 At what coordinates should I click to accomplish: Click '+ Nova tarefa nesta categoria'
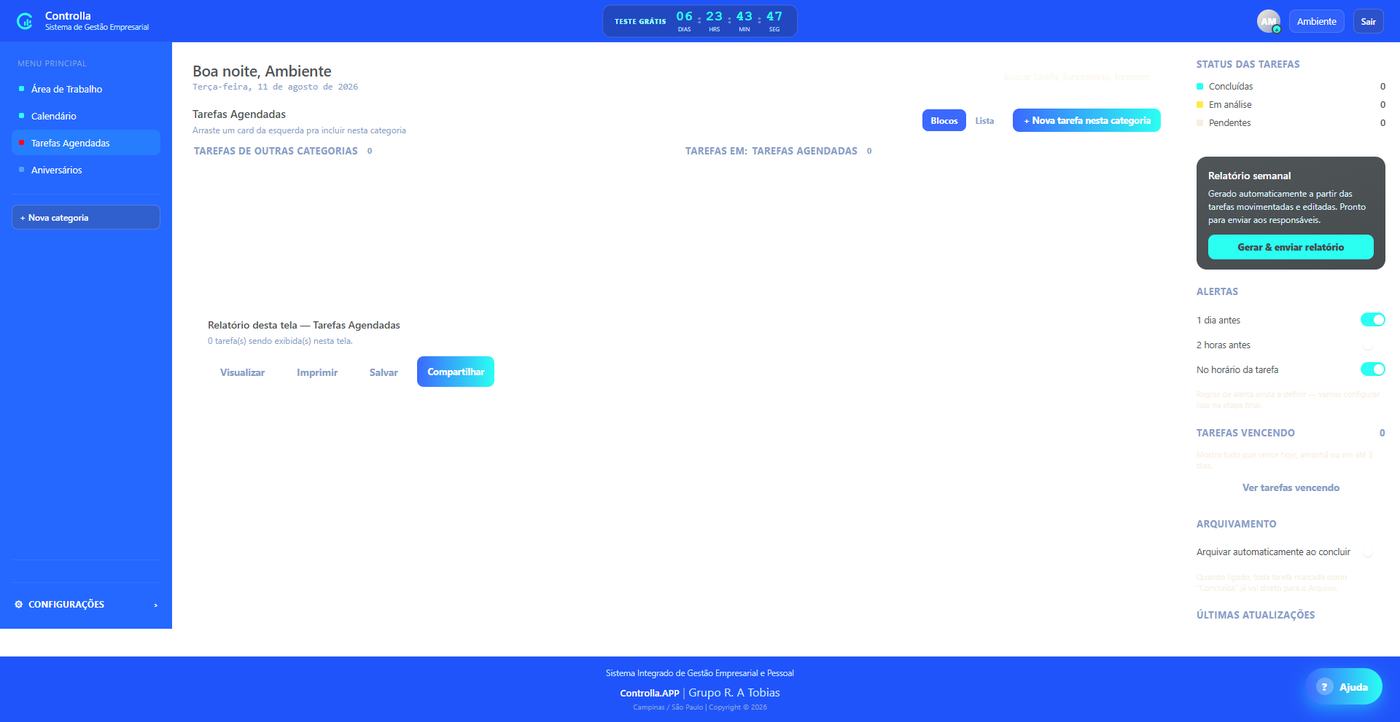tap(1087, 120)
